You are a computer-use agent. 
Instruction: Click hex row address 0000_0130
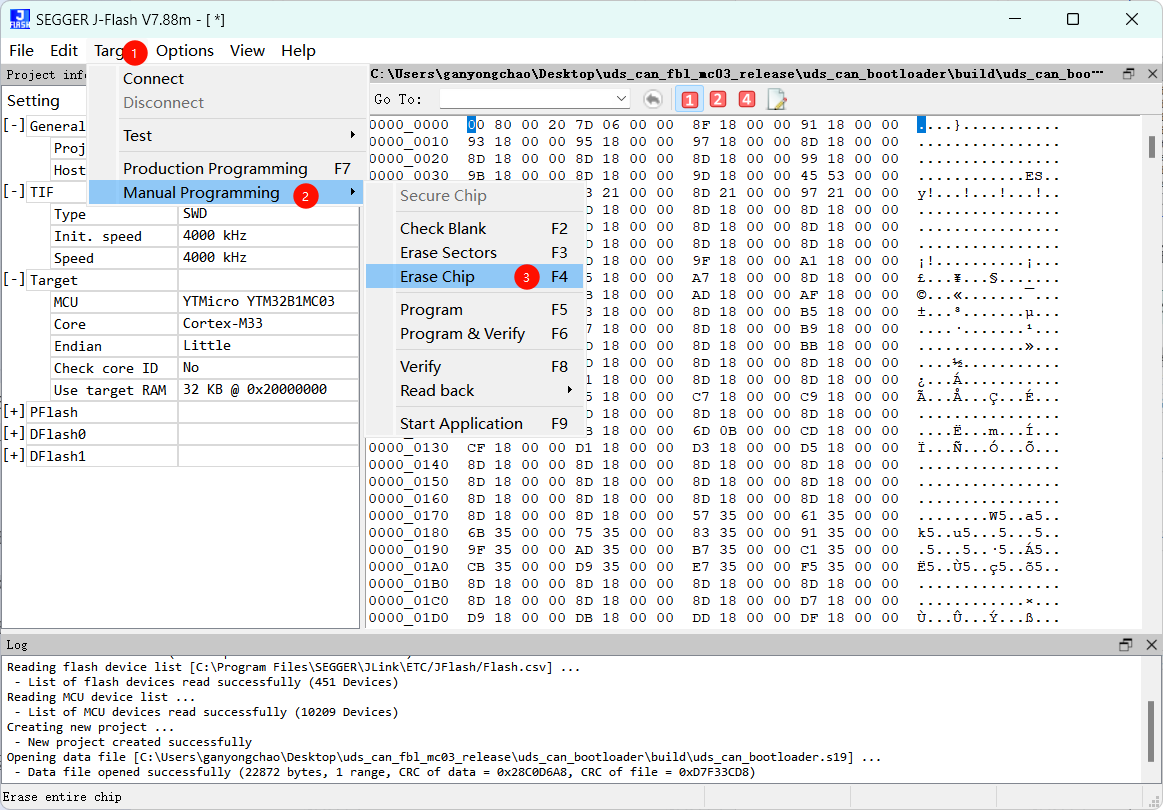click(409, 448)
